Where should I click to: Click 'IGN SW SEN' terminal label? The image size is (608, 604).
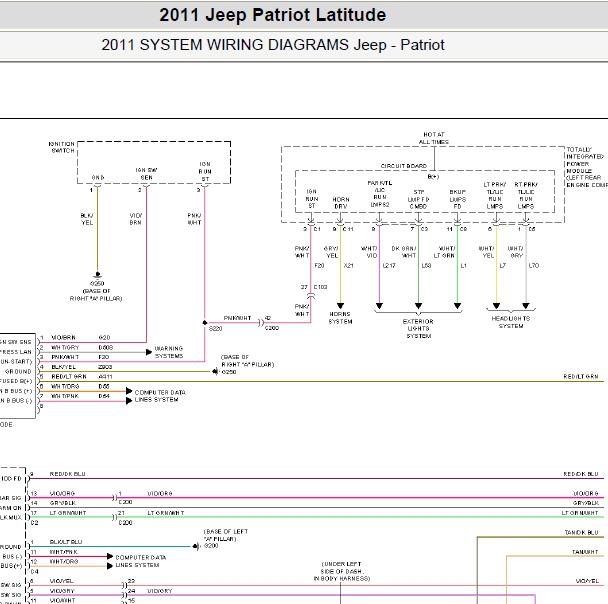[x=147, y=174]
